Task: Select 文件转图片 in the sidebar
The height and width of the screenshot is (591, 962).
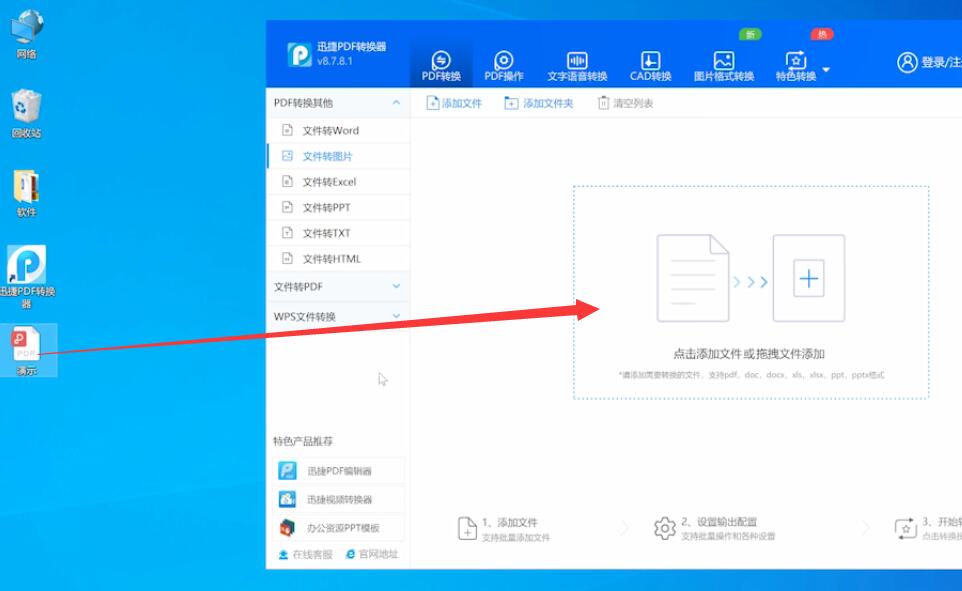Action: click(339, 156)
